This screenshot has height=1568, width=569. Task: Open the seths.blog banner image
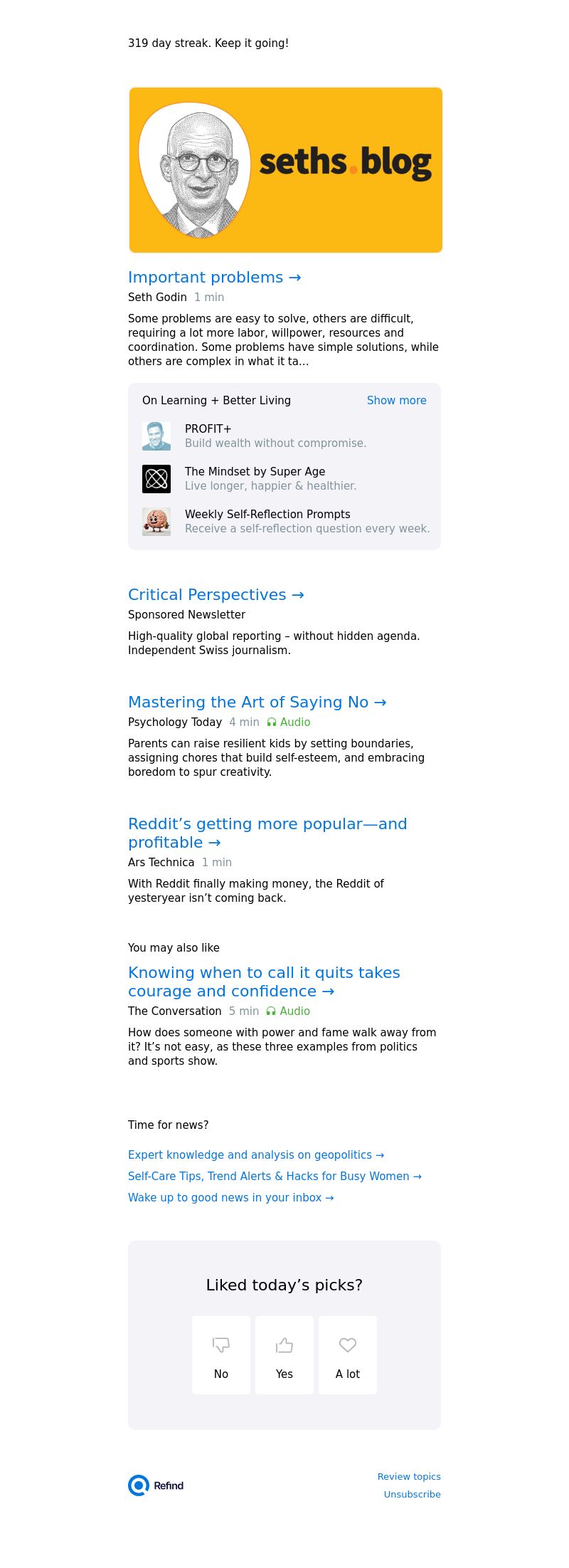pos(286,170)
